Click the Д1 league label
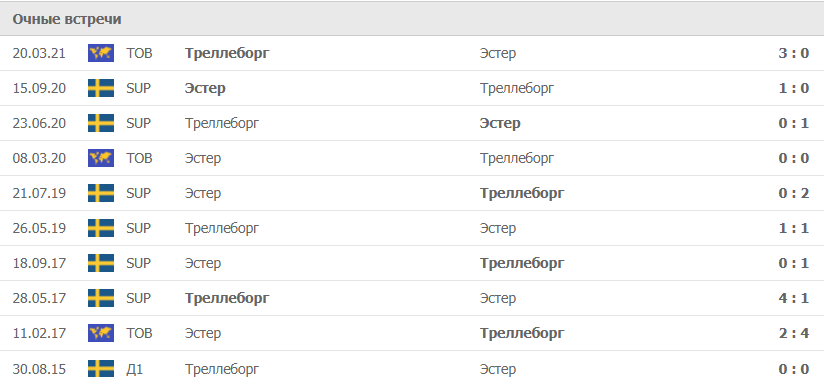824x386 pixels. (x=135, y=369)
